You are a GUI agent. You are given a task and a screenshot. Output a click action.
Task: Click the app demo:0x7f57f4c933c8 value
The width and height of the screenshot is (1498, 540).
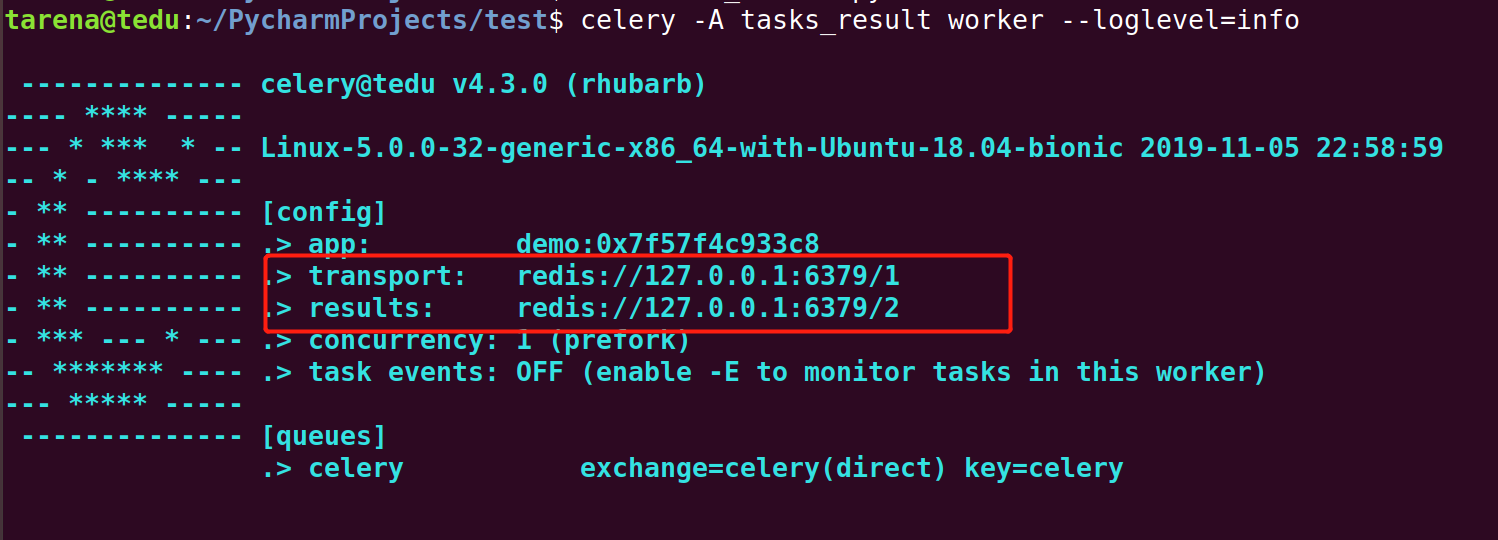point(667,244)
